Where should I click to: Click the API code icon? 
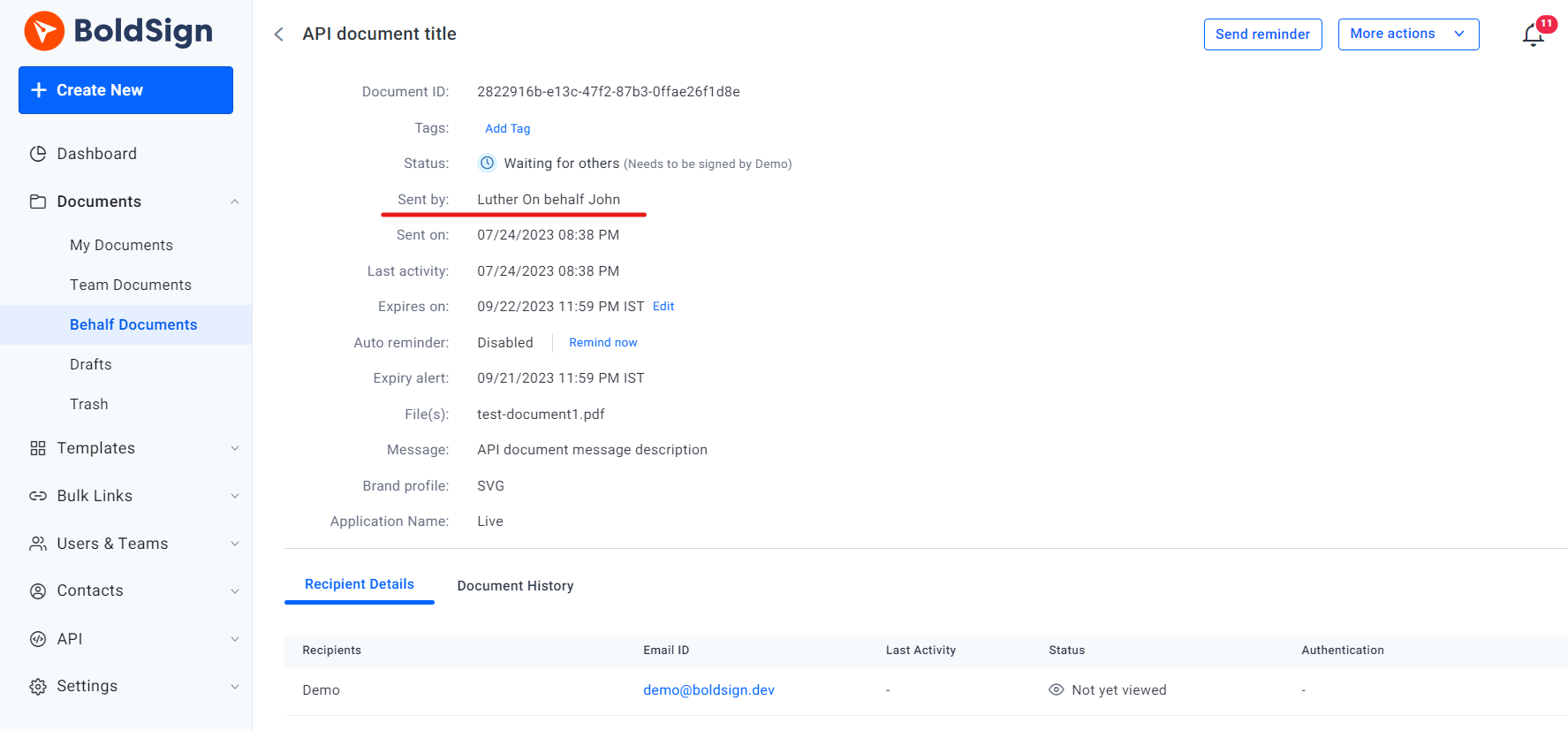[38, 639]
